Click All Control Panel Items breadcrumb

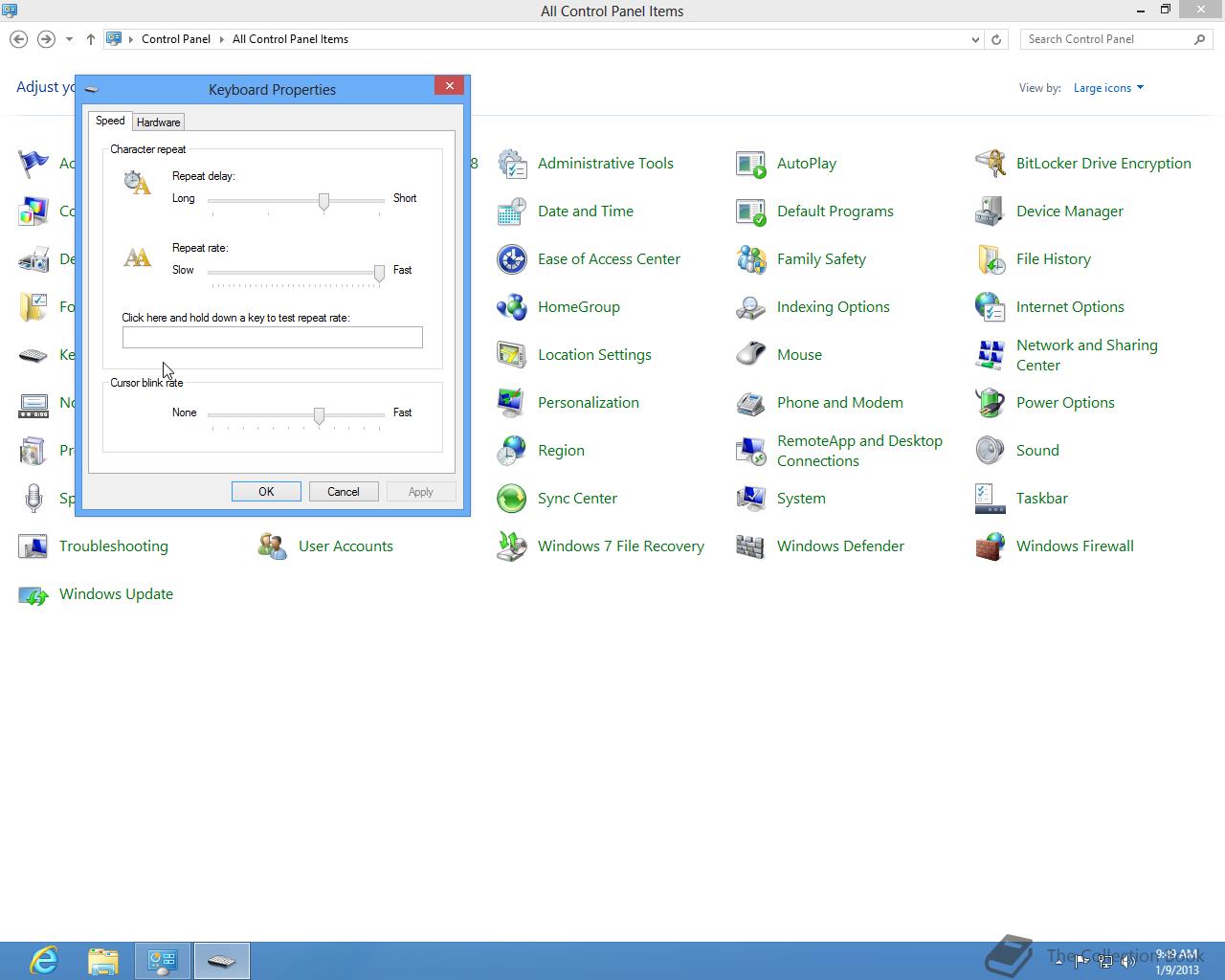click(290, 39)
